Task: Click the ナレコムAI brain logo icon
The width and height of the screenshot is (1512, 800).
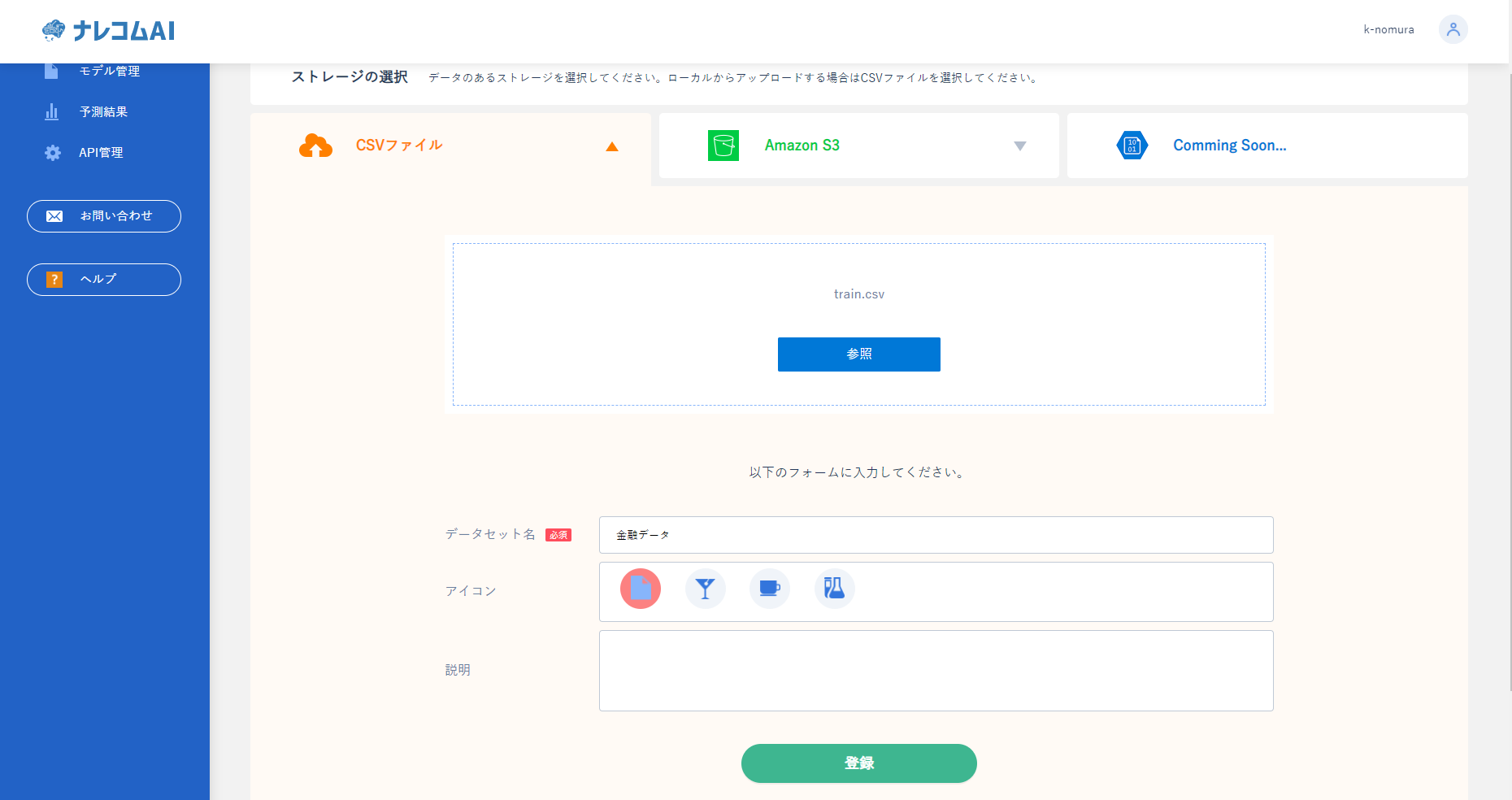Action: click(54, 31)
